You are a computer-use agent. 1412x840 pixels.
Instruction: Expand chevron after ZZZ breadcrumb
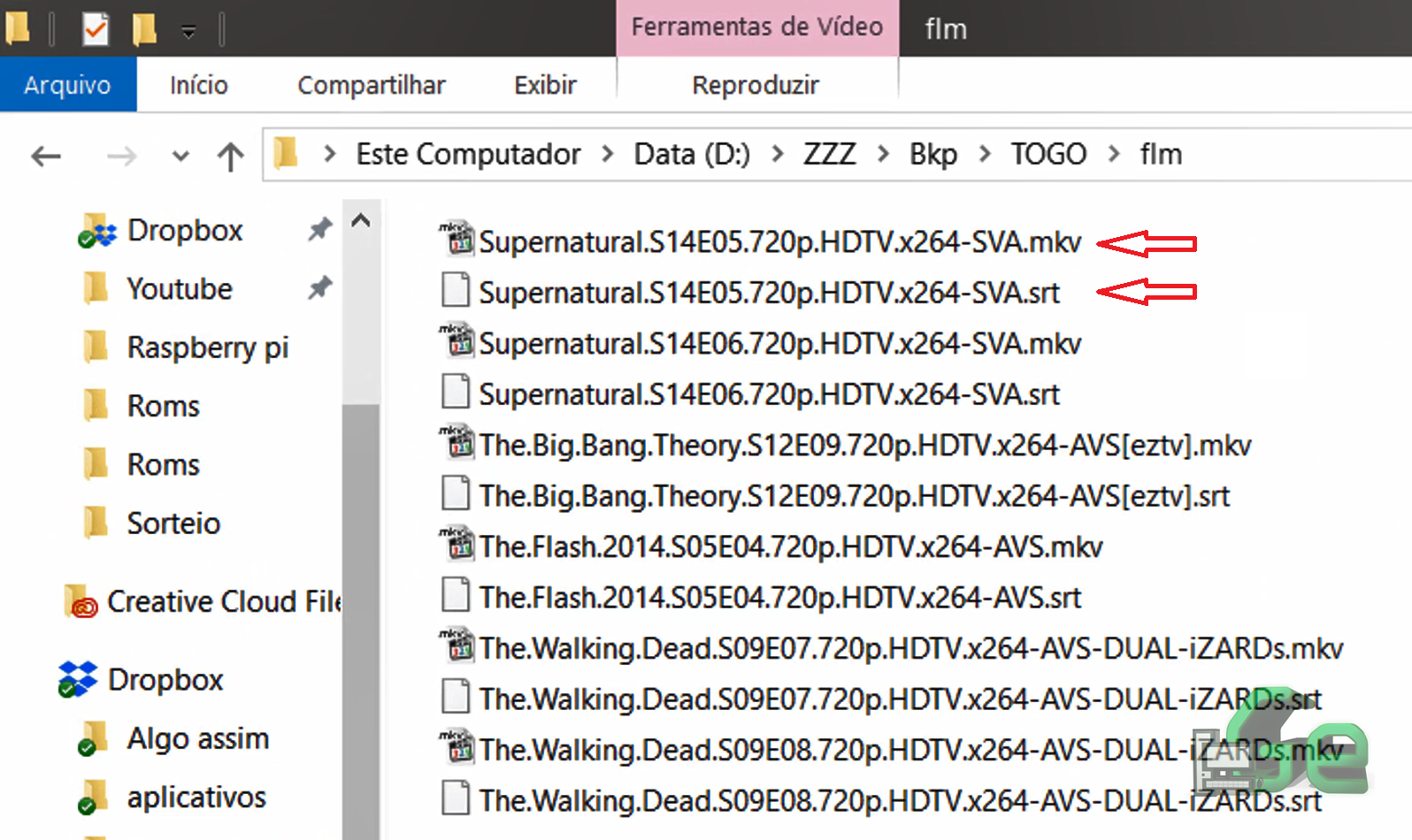(x=883, y=154)
